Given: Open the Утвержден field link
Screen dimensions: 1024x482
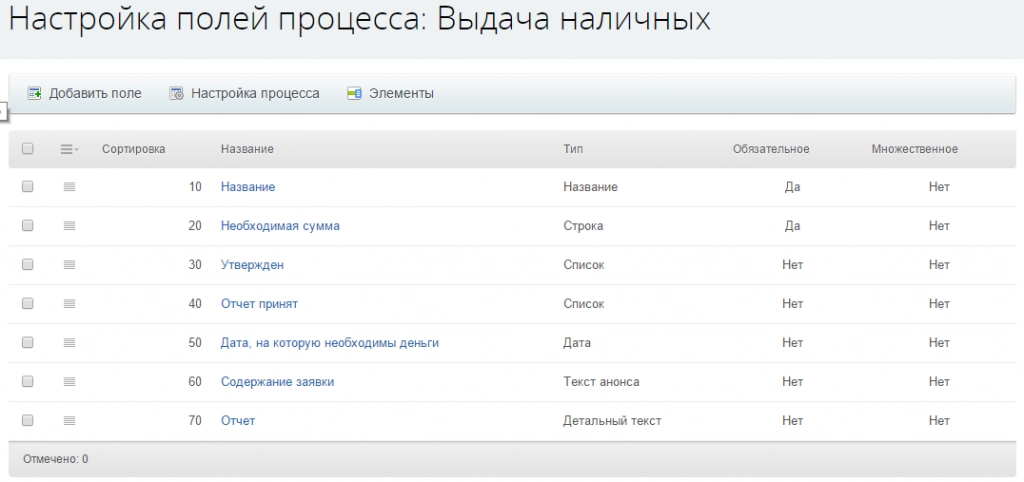Looking at the screenshot, I should click(x=252, y=265).
